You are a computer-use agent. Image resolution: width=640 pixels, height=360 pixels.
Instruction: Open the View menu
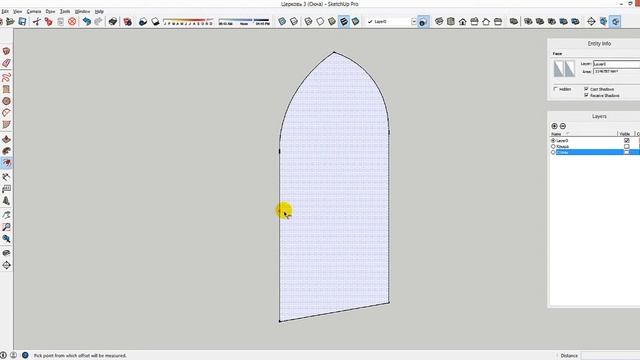click(x=18, y=11)
